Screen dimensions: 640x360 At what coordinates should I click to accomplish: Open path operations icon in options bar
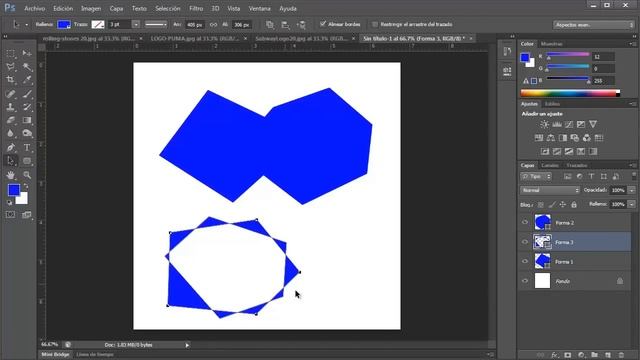(270, 25)
